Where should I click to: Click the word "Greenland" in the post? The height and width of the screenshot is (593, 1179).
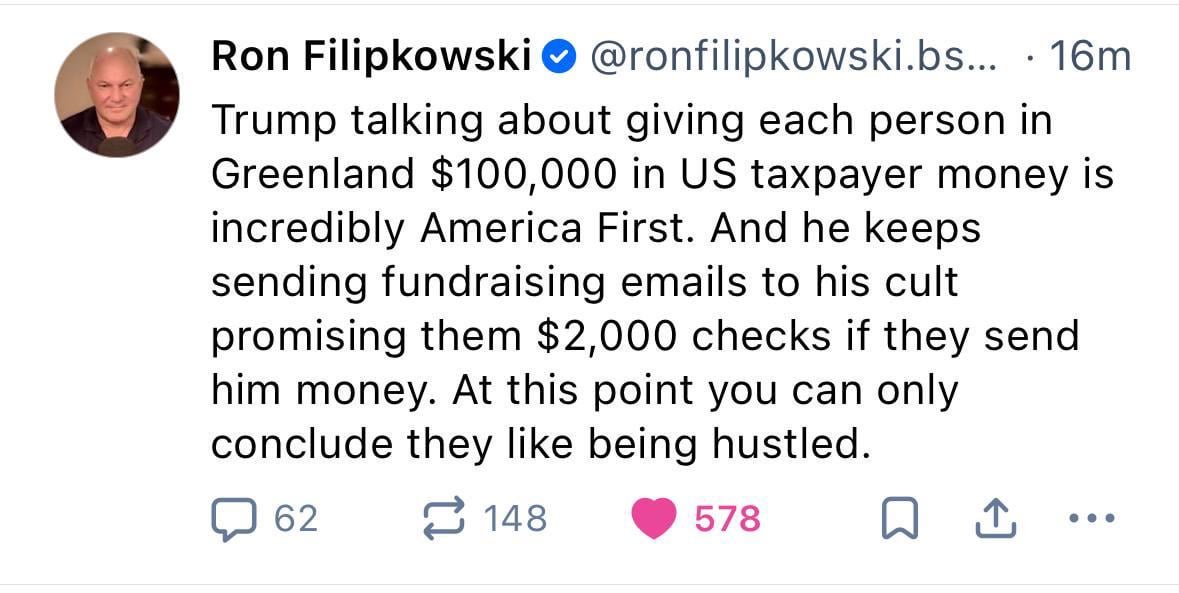[x=313, y=175]
